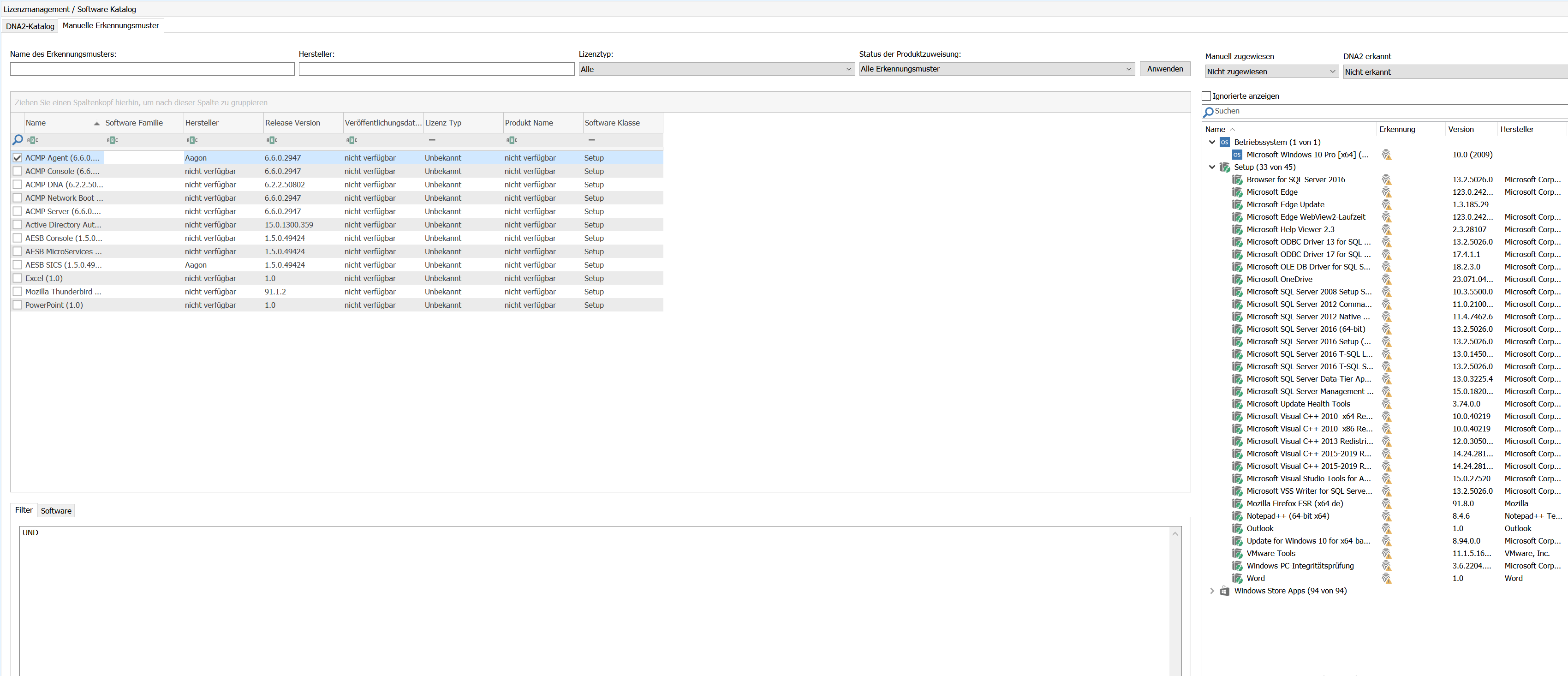
Task: Click the magnifier icon in grid filter row
Action: pos(18,140)
